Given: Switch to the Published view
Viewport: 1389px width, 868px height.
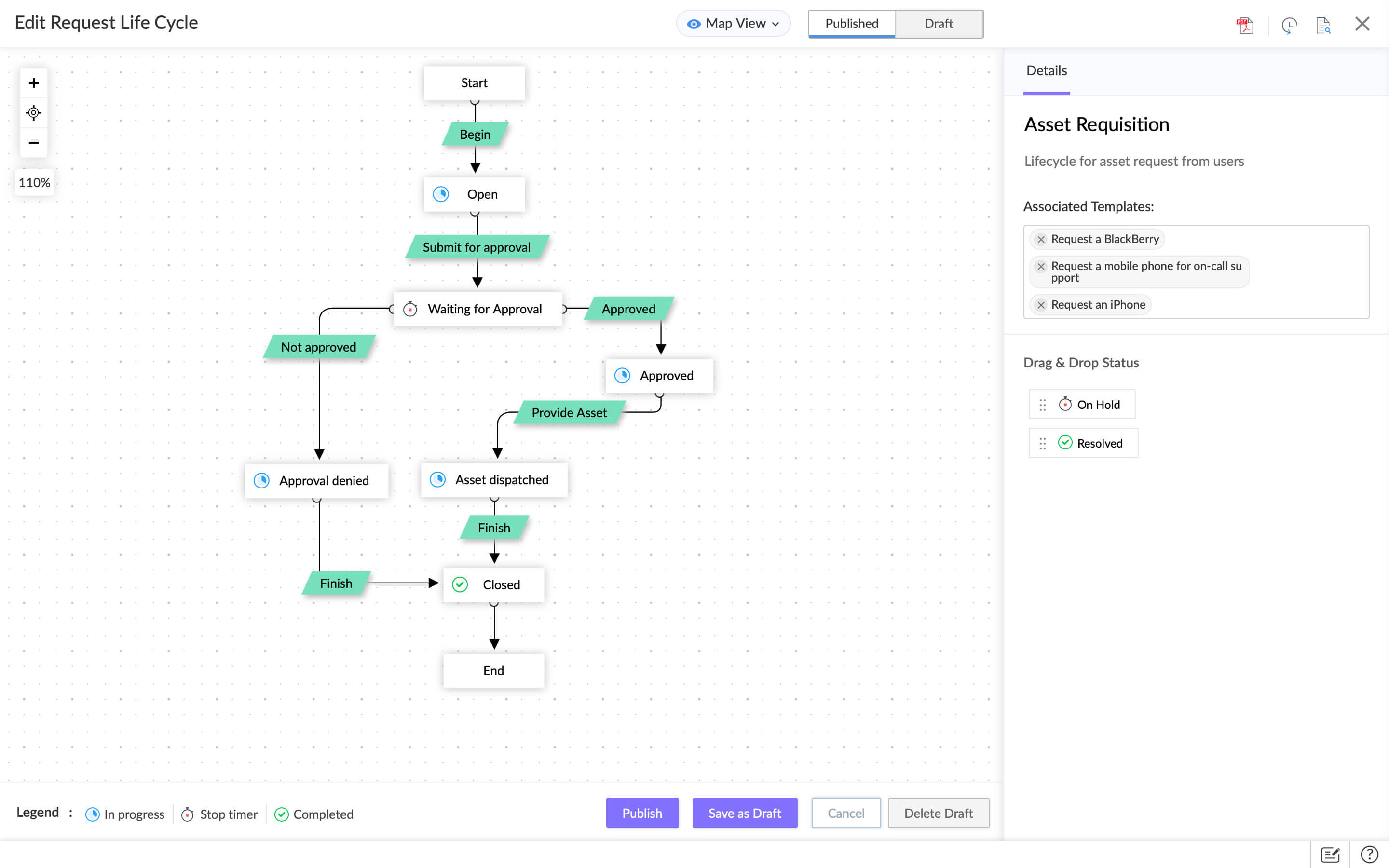Looking at the screenshot, I should [851, 24].
